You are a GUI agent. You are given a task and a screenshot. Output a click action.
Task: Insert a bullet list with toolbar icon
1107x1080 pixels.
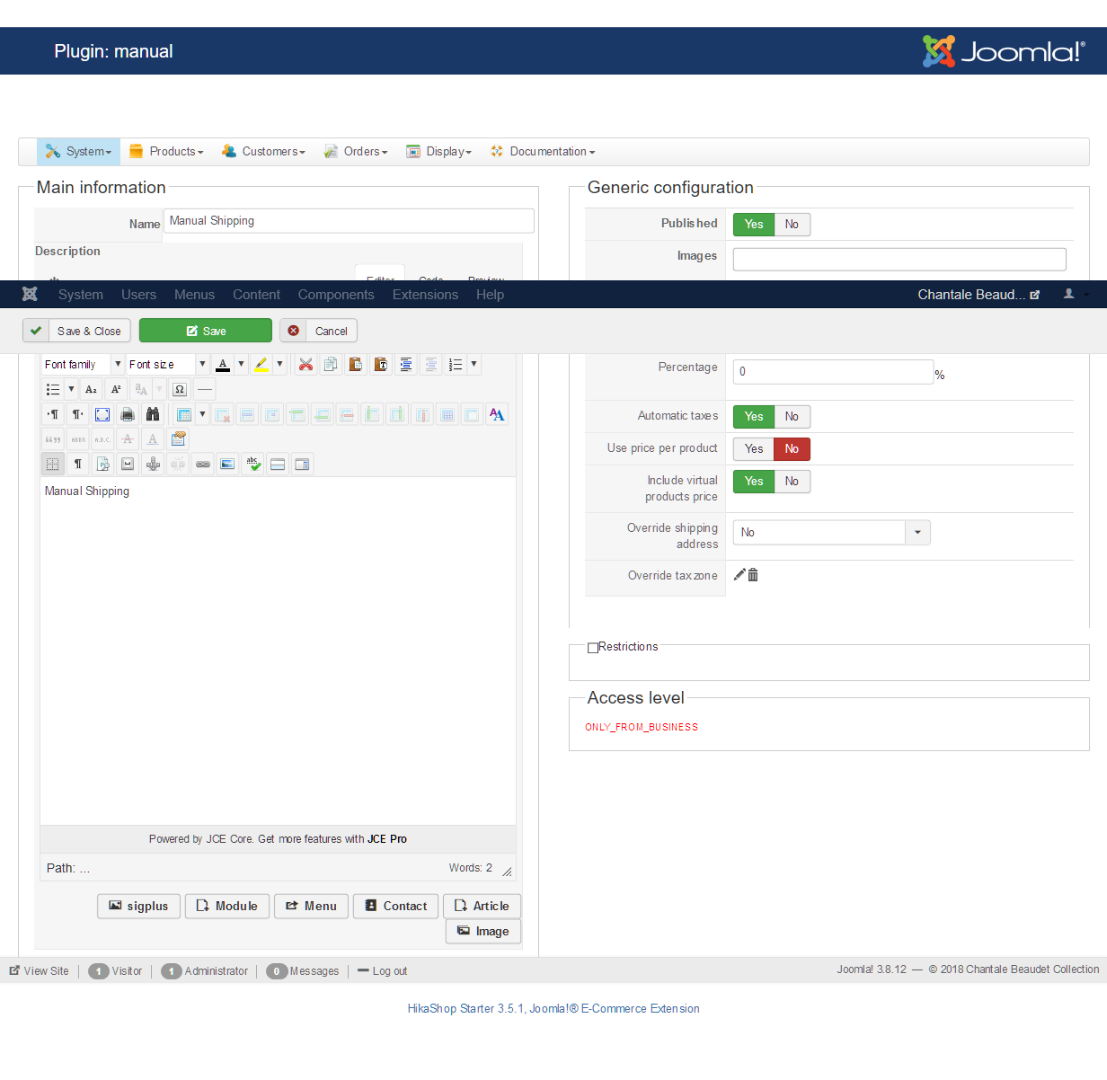pyautogui.click(x=53, y=390)
